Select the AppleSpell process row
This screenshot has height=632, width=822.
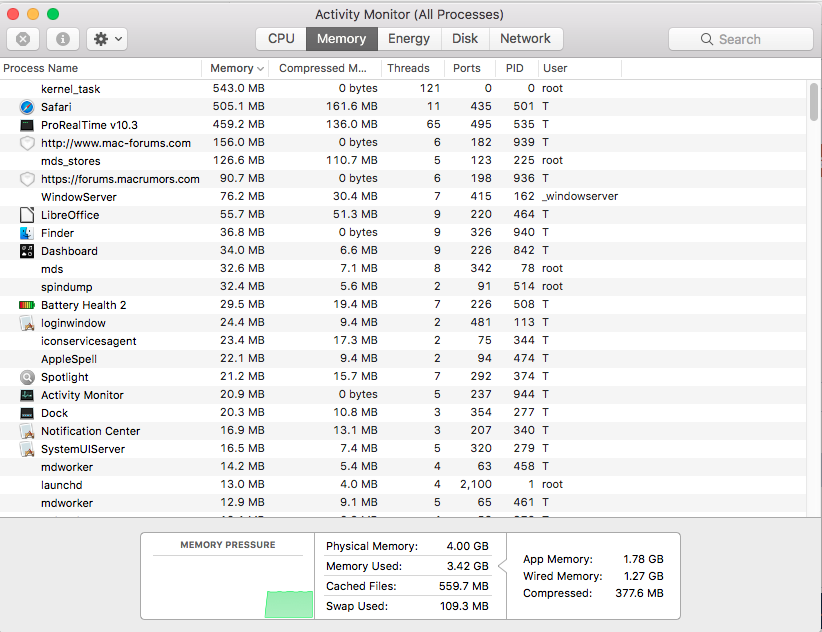403,358
